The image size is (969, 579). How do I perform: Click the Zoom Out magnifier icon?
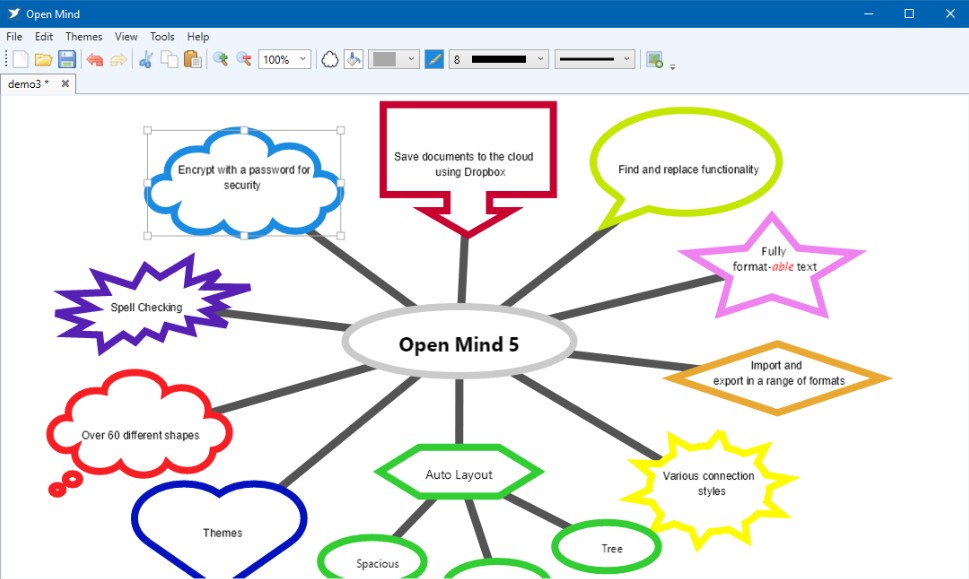tap(243, 59)
